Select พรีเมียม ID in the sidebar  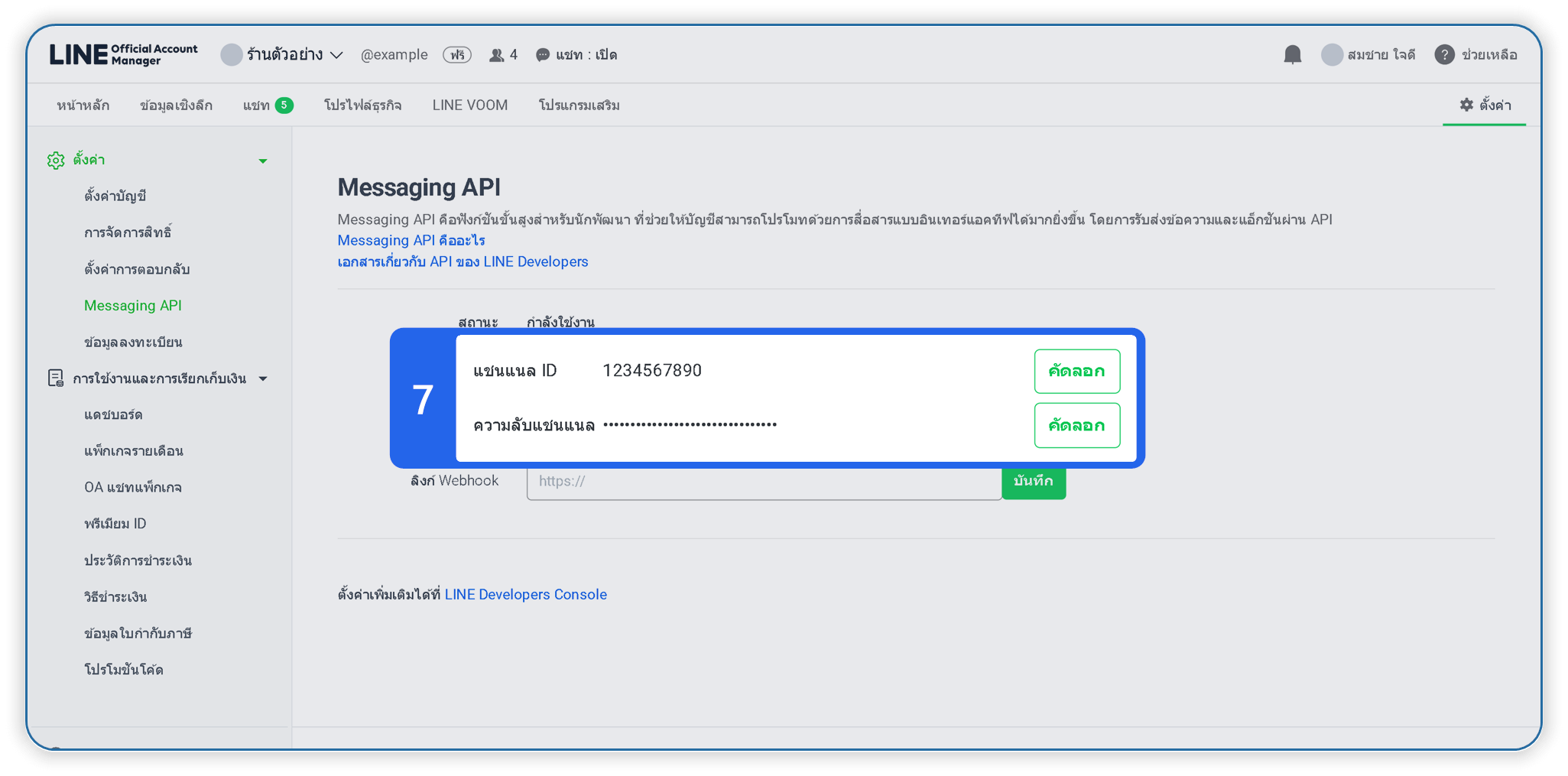115,524
